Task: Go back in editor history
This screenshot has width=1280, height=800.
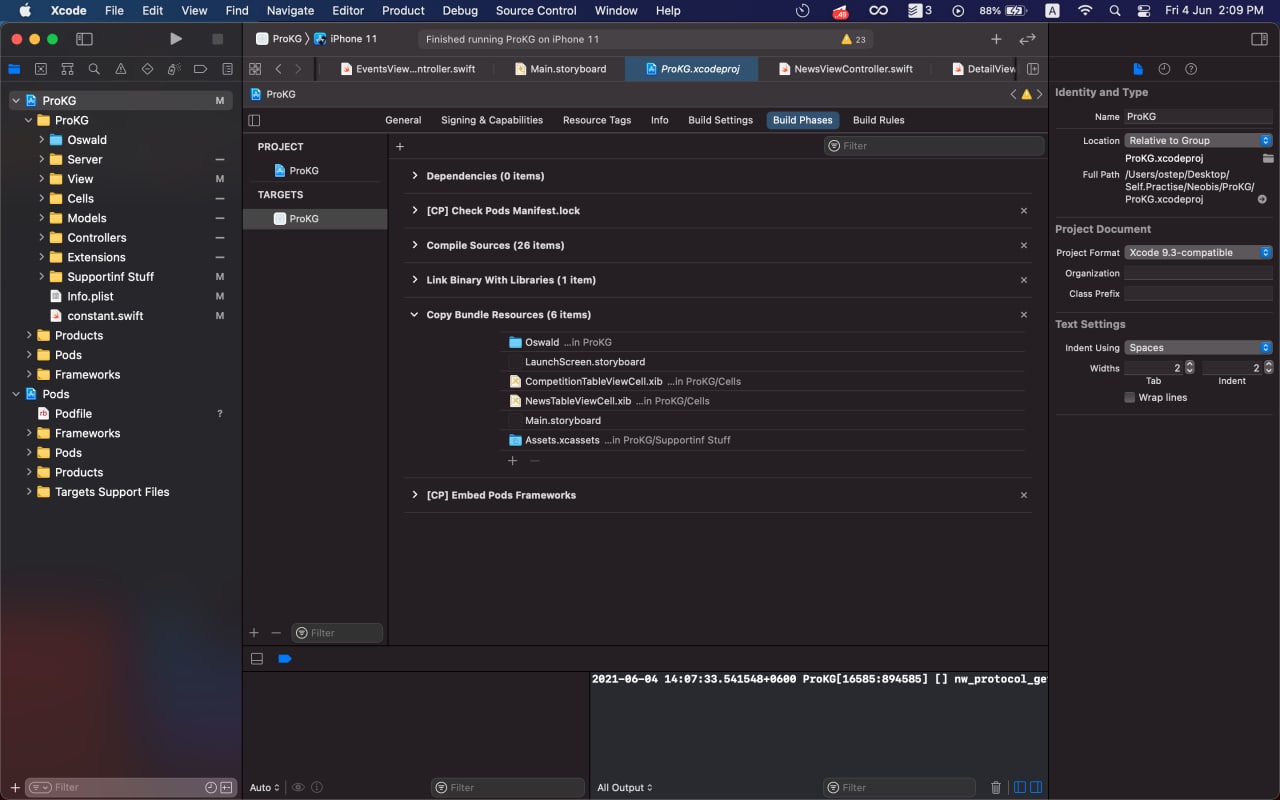Action: (278, 69)
